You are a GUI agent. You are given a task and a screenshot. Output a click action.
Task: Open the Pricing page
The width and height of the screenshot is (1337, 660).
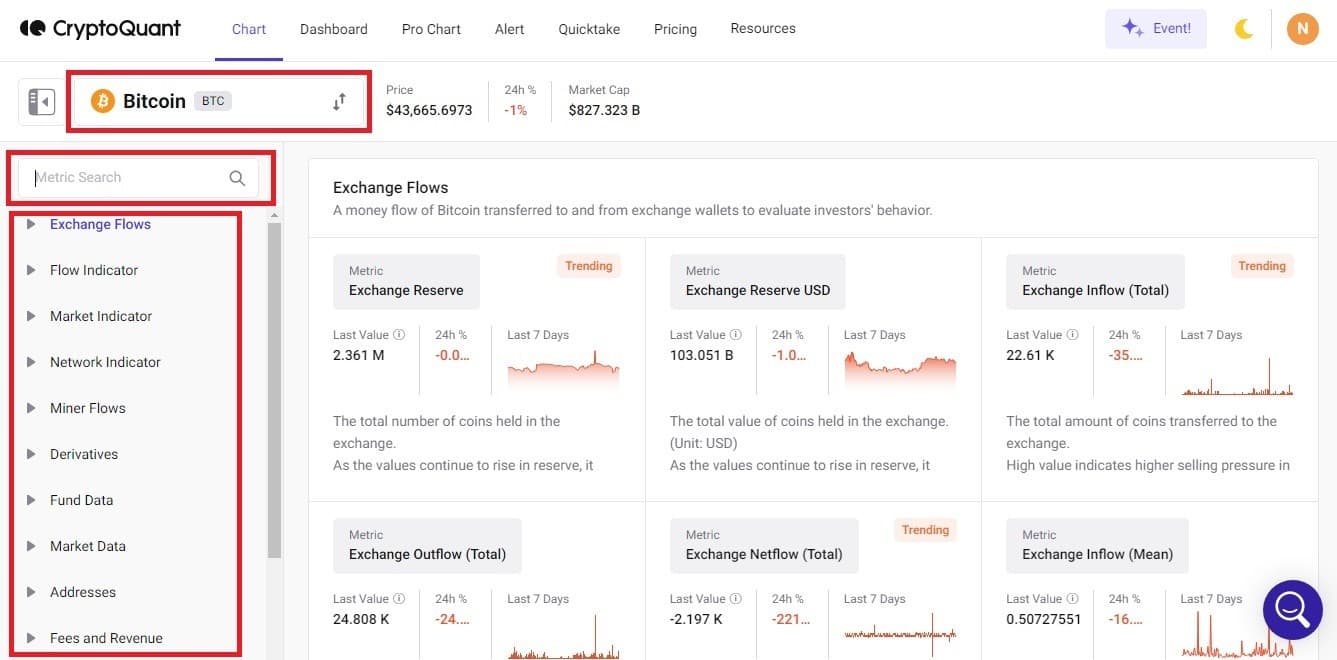(675, 29)
